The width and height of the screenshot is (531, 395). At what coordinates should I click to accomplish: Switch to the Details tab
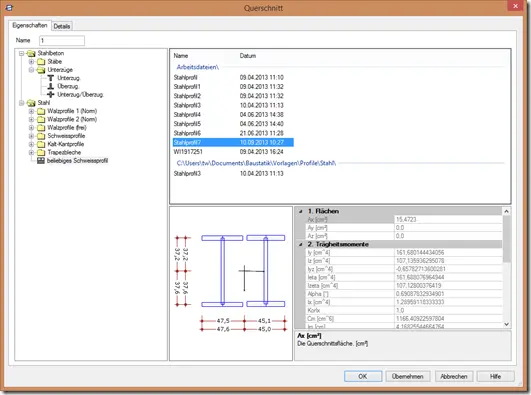click(x=62, y=26)
